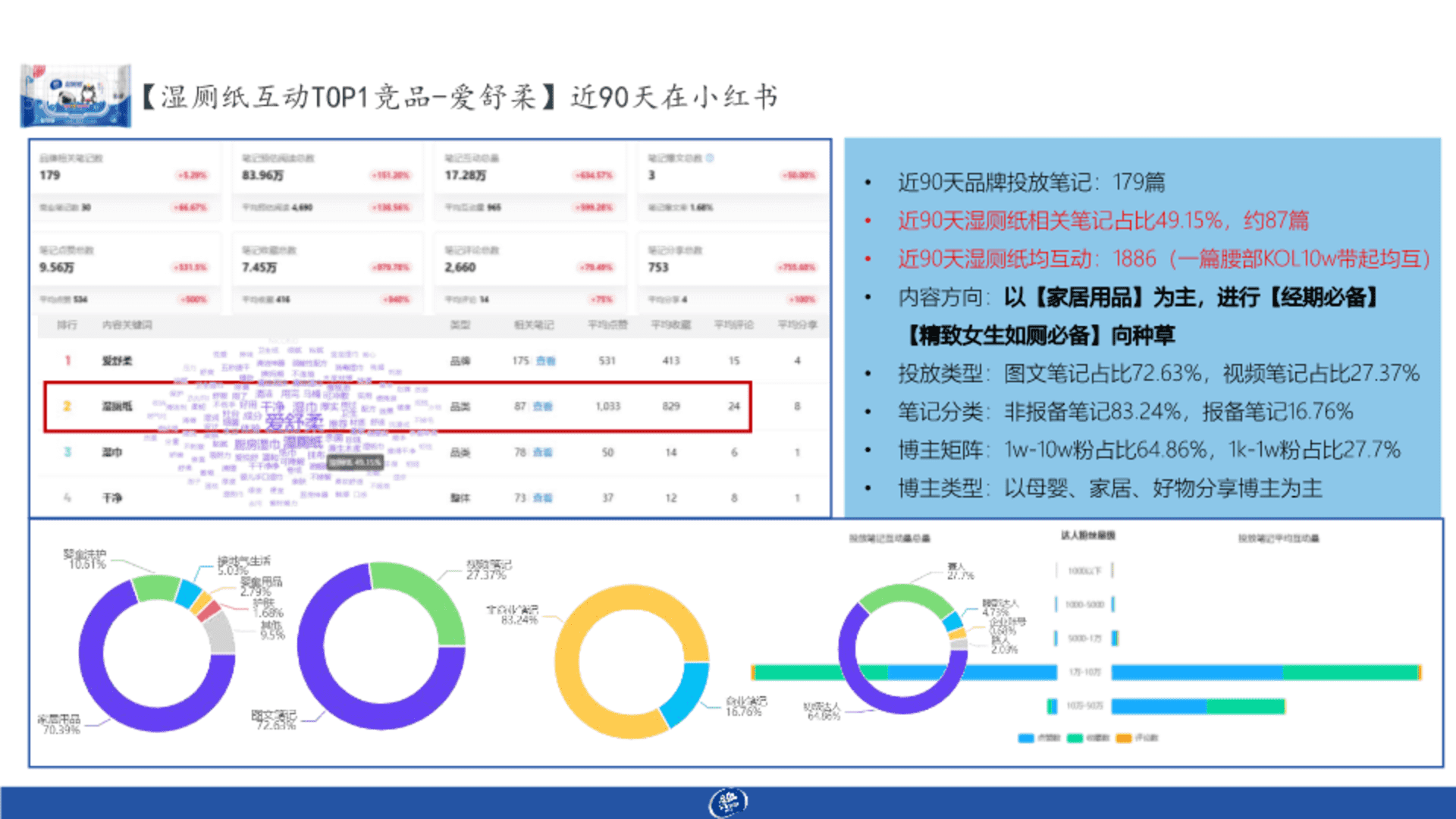Click the Kleenex wet wipes product image

point(75,96)
